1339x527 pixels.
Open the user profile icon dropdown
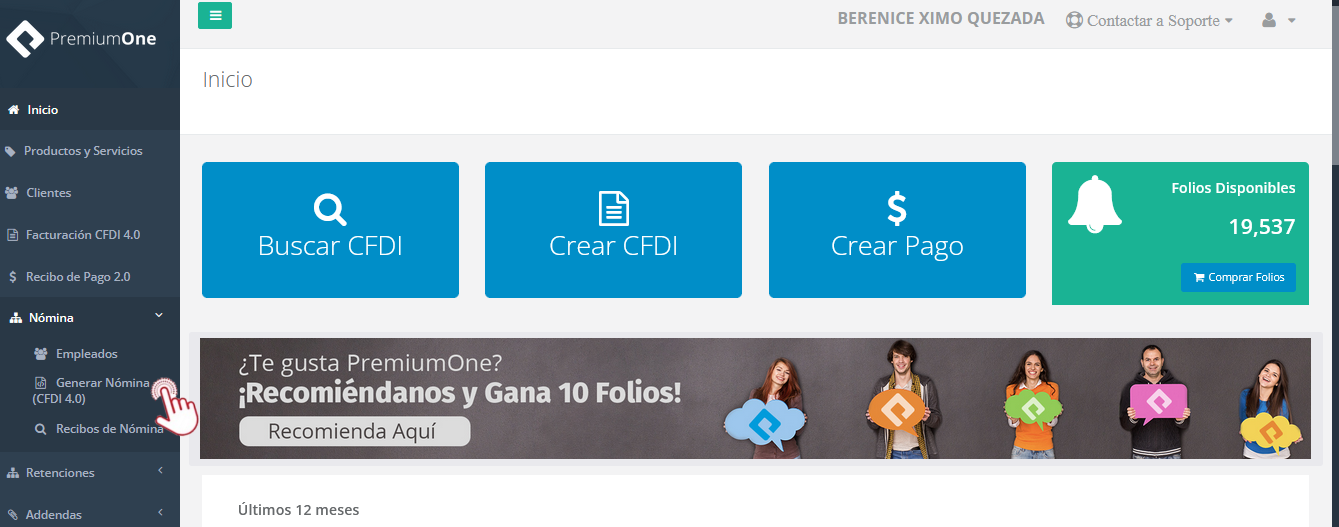click(1278, 20)
